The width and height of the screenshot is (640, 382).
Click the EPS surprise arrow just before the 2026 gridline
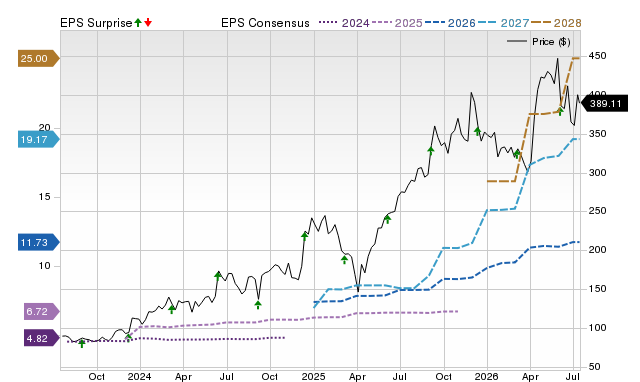(x=478, y=131)
